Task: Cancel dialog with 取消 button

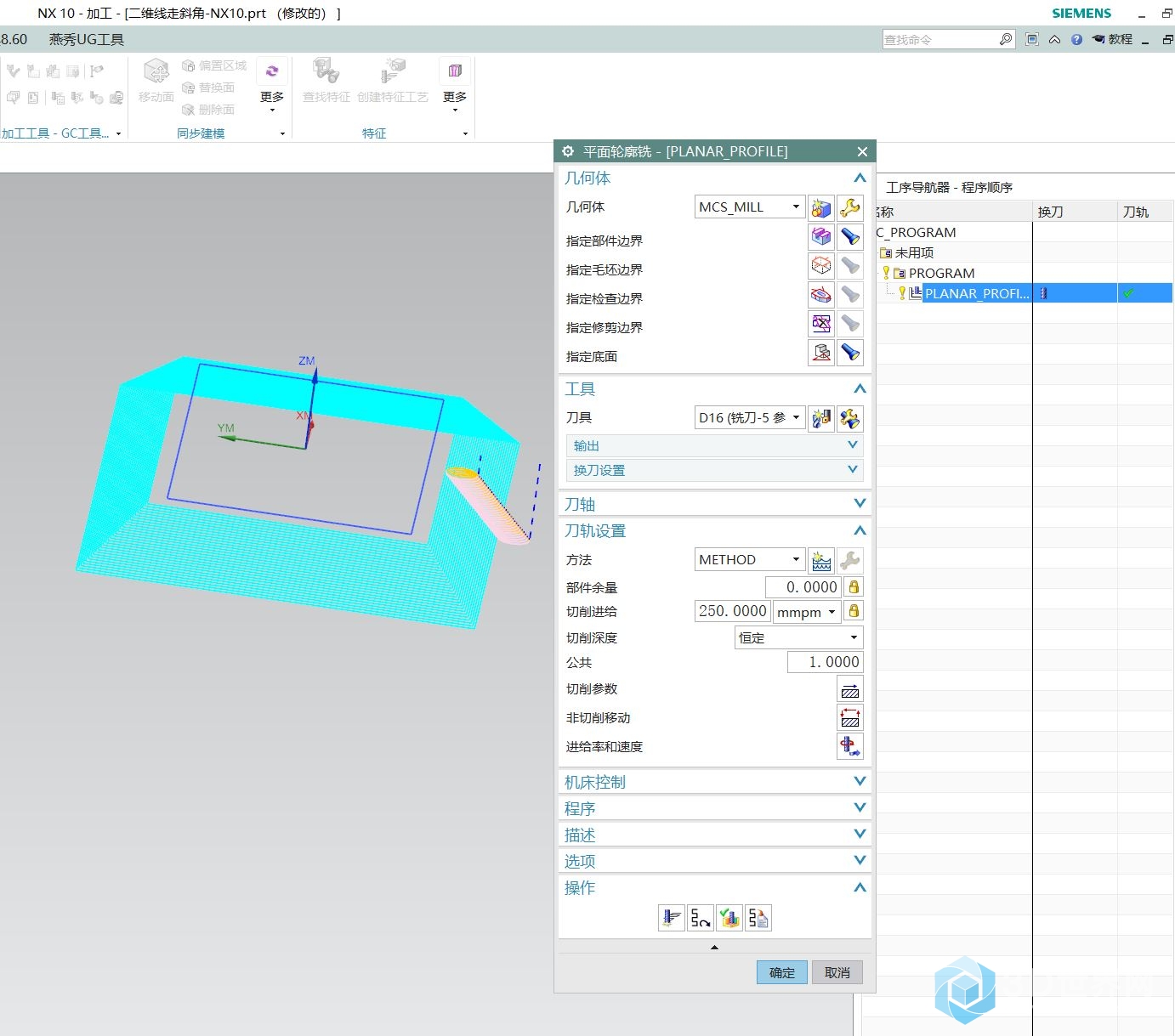Action: (x=837, y=972)
